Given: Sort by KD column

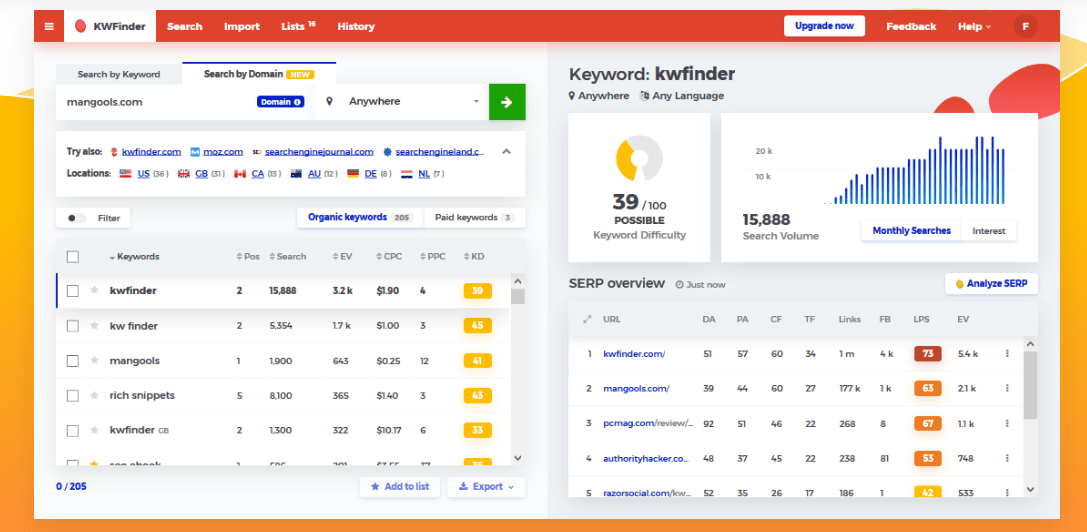Looking at the screenshot, I should [x=473, y=257].
